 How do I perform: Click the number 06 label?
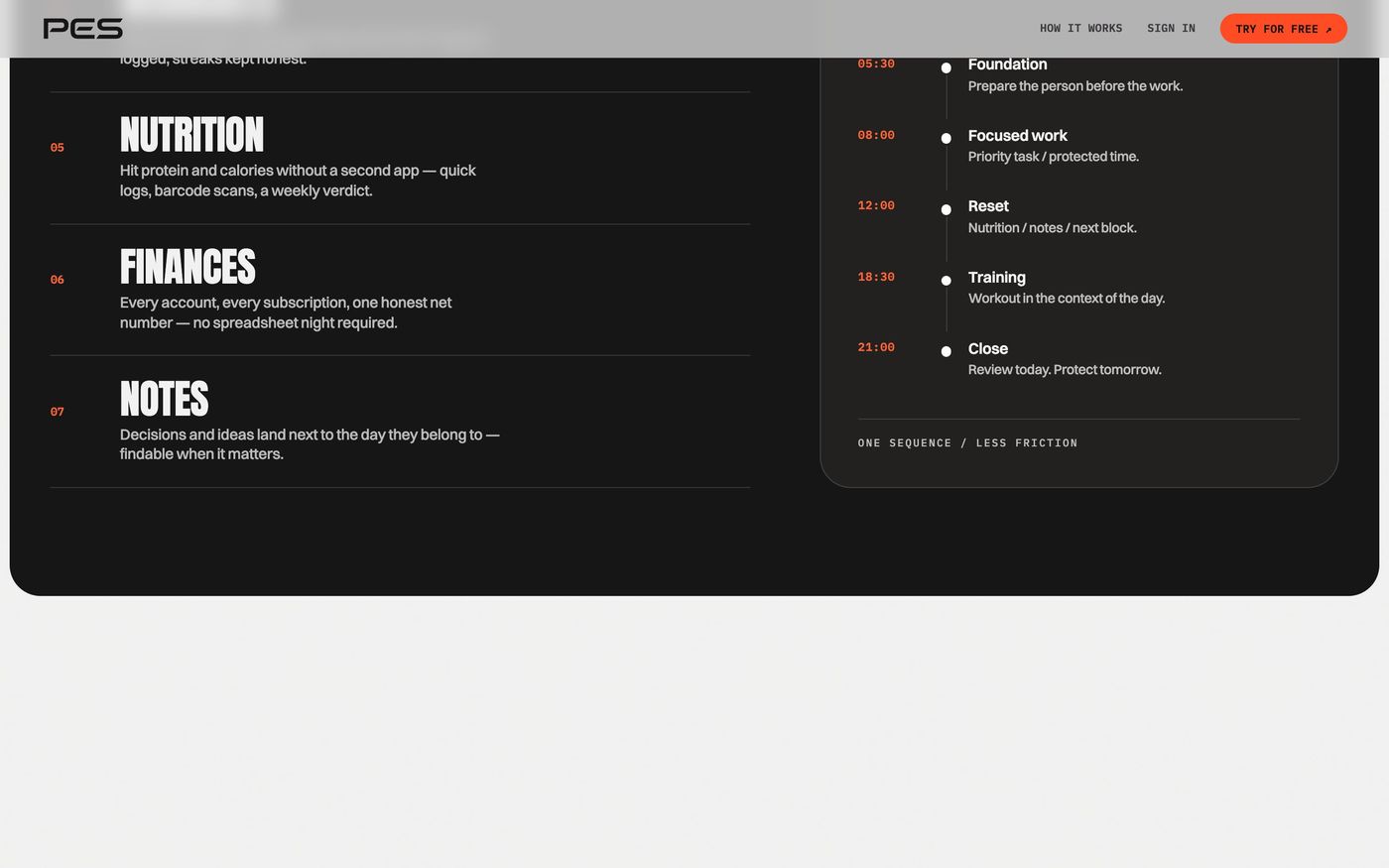point(58,280)
